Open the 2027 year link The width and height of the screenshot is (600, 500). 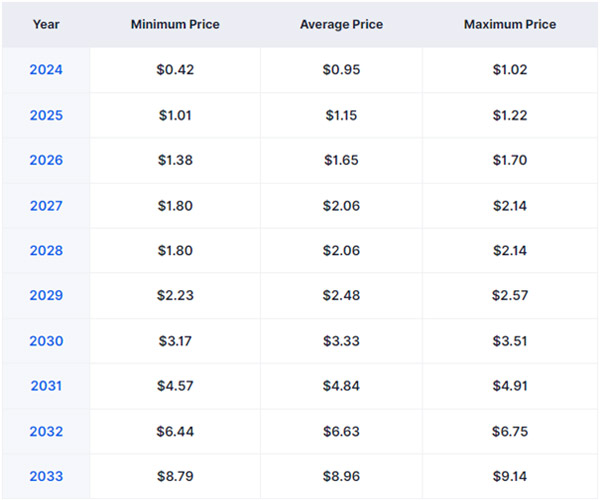(x=46, y=206)
